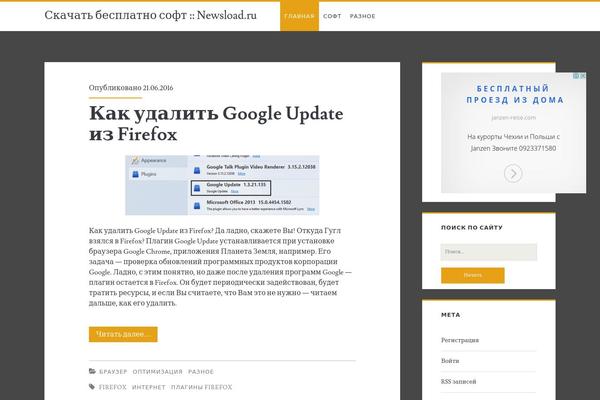Open the РАЗНОЕ menu item in header
The height and width of the screenshot is (400, 600).
362,16
